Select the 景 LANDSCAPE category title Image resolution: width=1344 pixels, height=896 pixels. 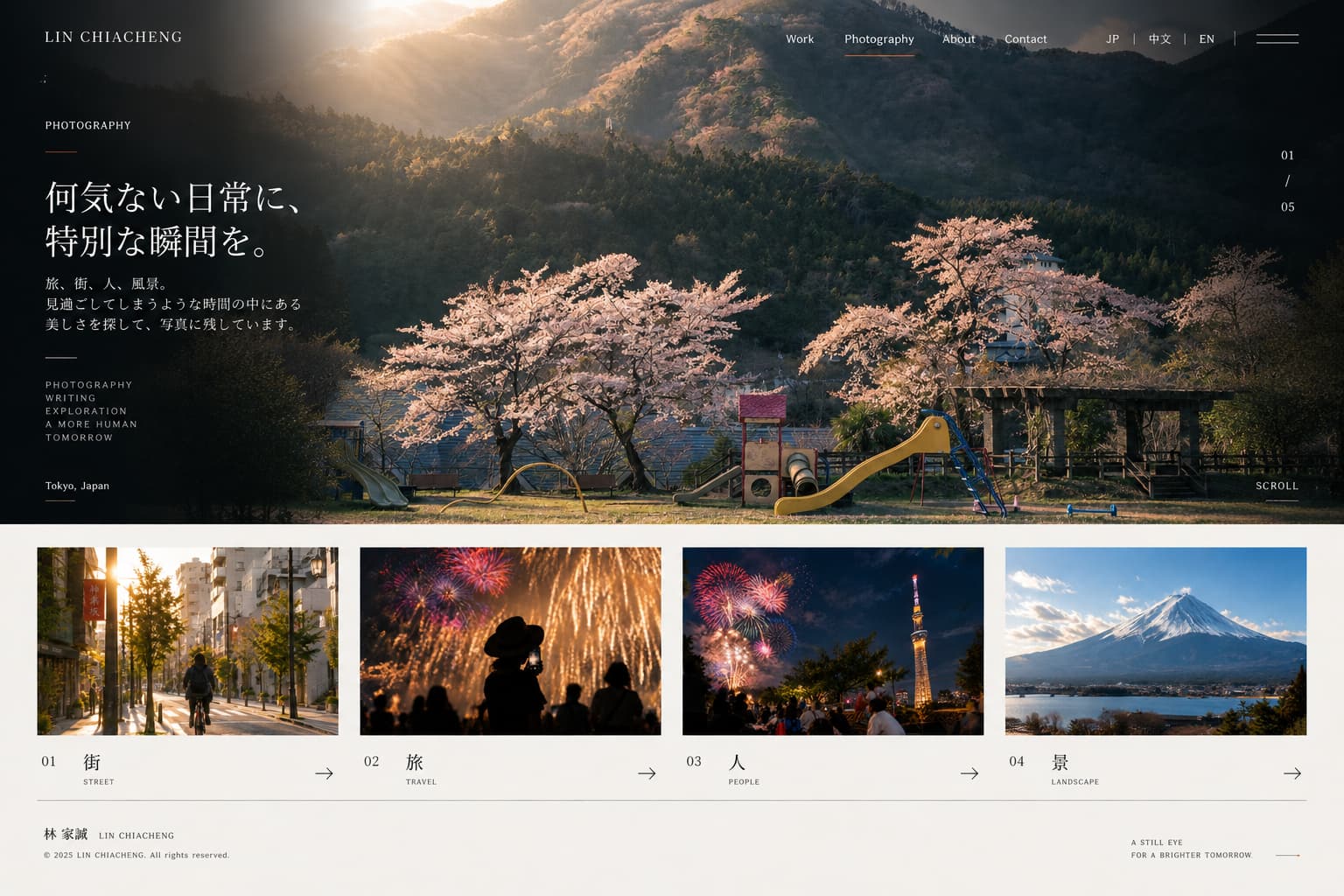pos(1074,769)
